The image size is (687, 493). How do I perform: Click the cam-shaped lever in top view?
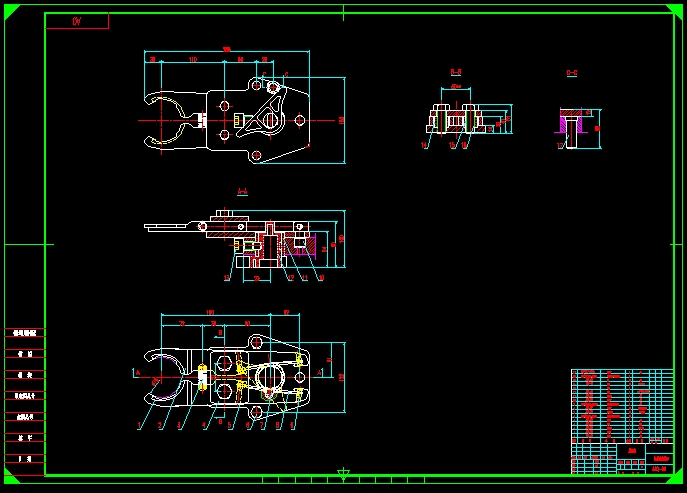272,112
